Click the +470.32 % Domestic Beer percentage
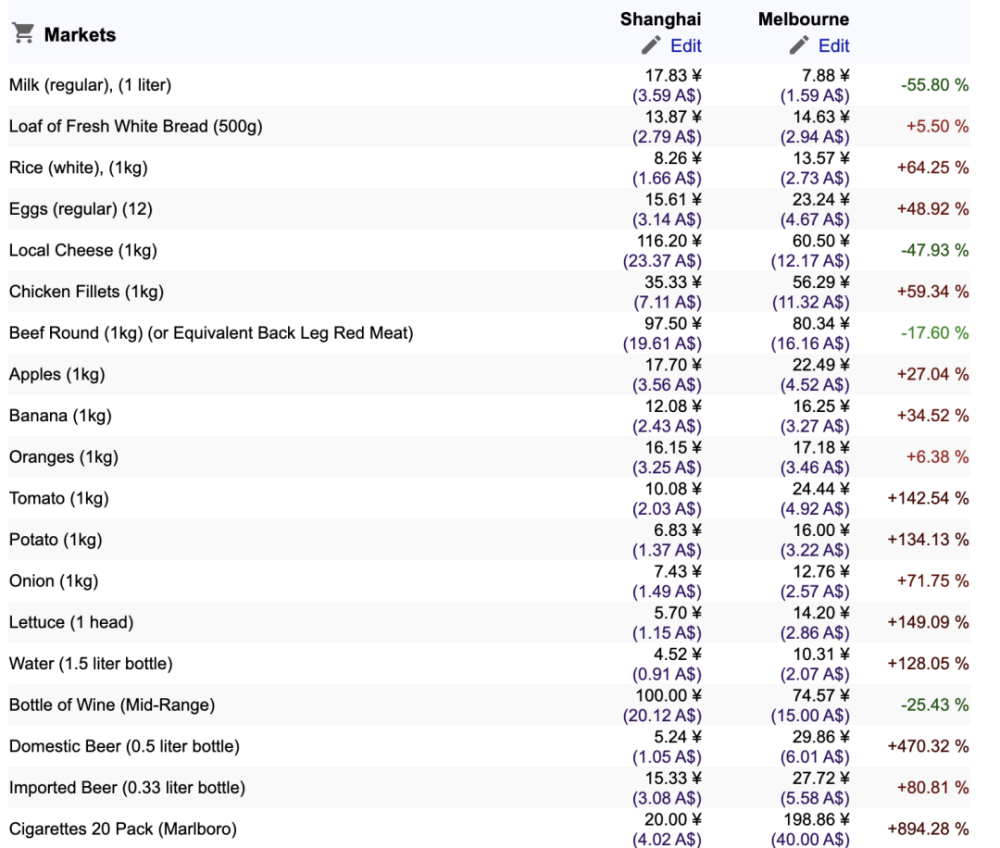The width and height of the screenshot is (1000, 848). click(x=928, y=746)
